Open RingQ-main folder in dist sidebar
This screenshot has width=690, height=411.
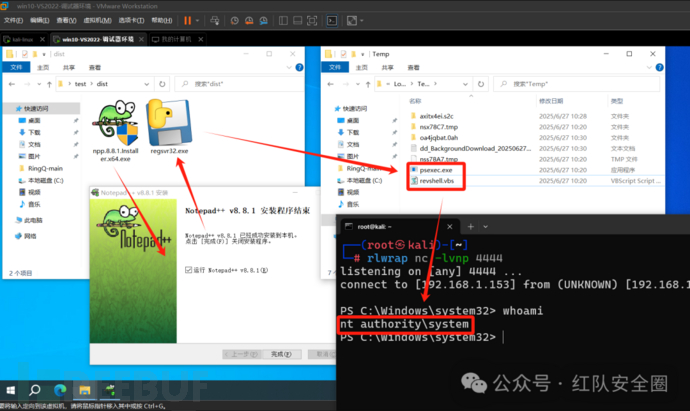click(41, 169)
